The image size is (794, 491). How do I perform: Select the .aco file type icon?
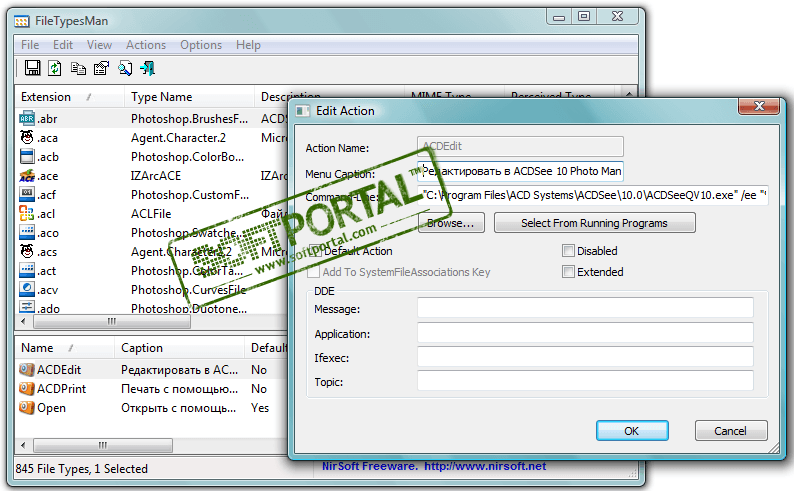pos(27,232)
